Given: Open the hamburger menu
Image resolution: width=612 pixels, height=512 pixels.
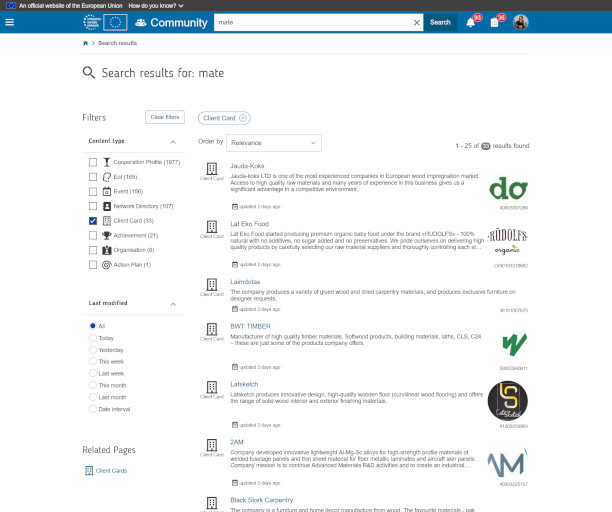Looking at the screenshot, I should 10,22.
